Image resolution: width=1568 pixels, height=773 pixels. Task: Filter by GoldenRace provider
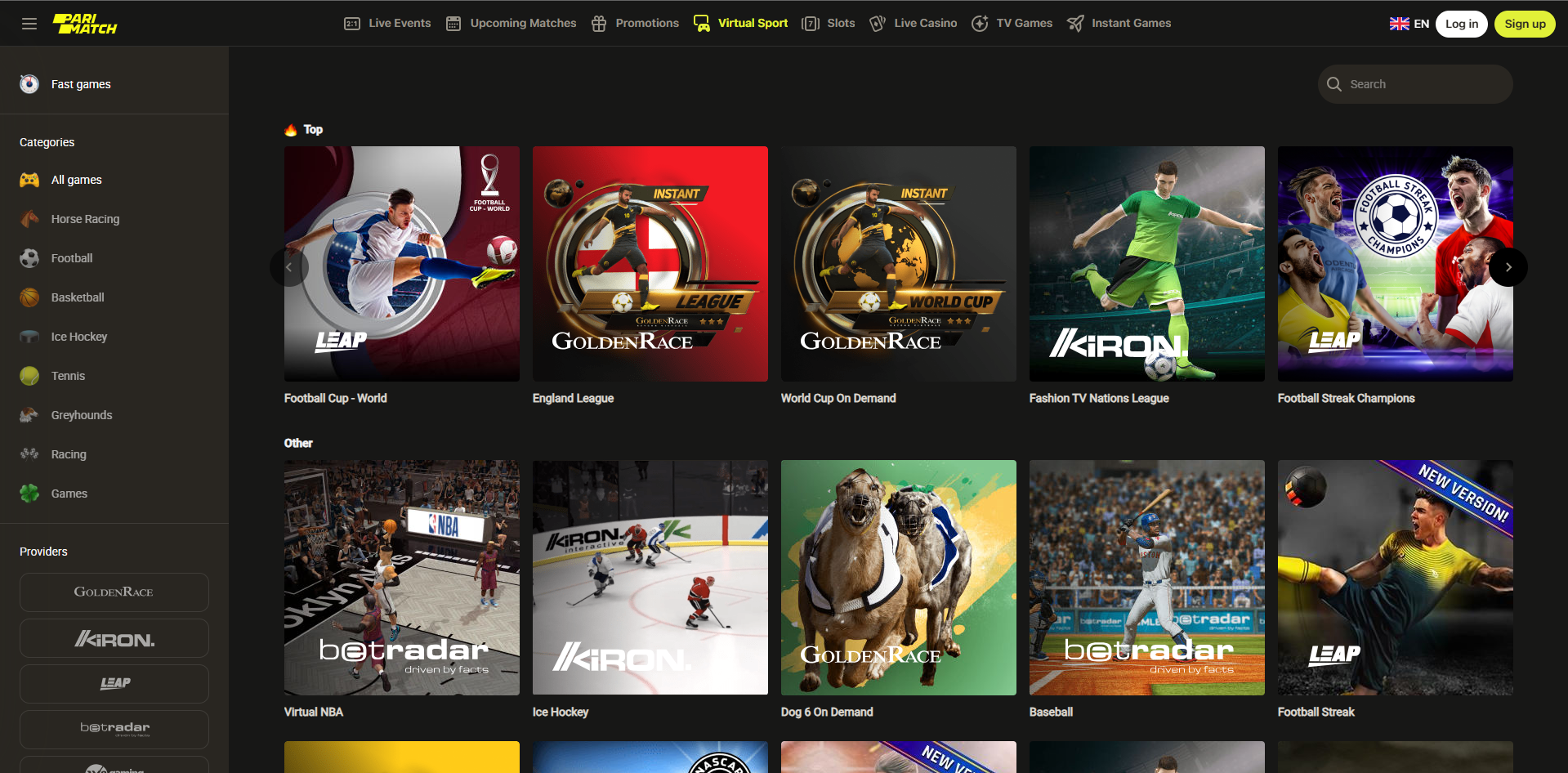pyautogui.click(x=114, y=592)
